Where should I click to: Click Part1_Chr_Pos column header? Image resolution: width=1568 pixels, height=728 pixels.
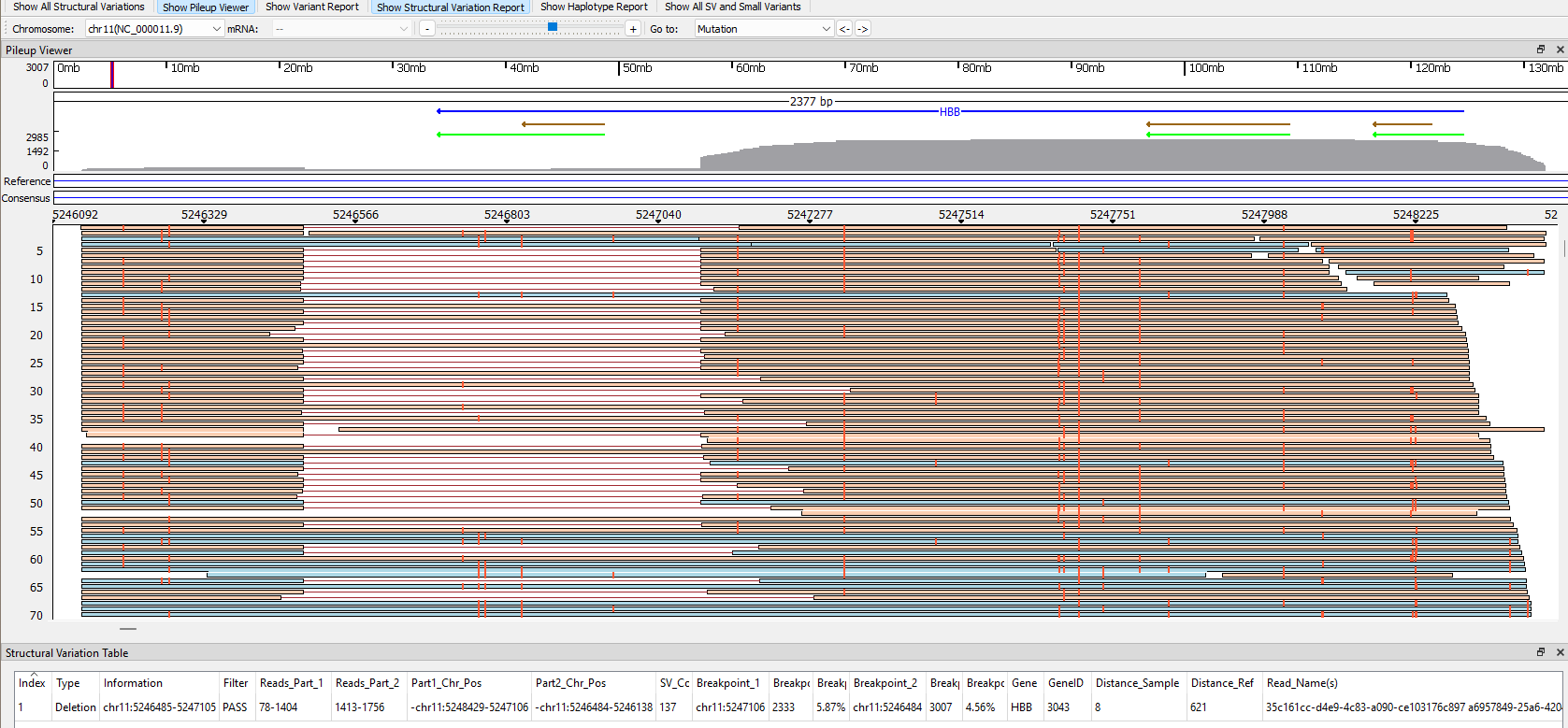pyautogui.click(x=469, y=683)
